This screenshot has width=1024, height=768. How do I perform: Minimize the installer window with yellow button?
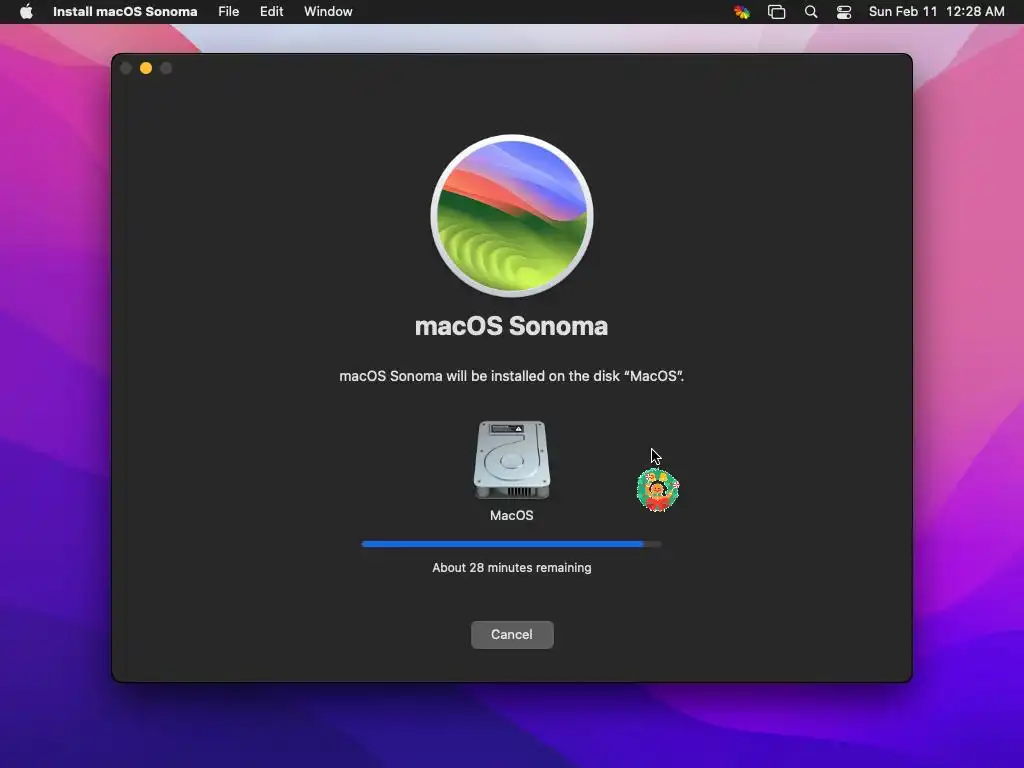click(146, 68)
